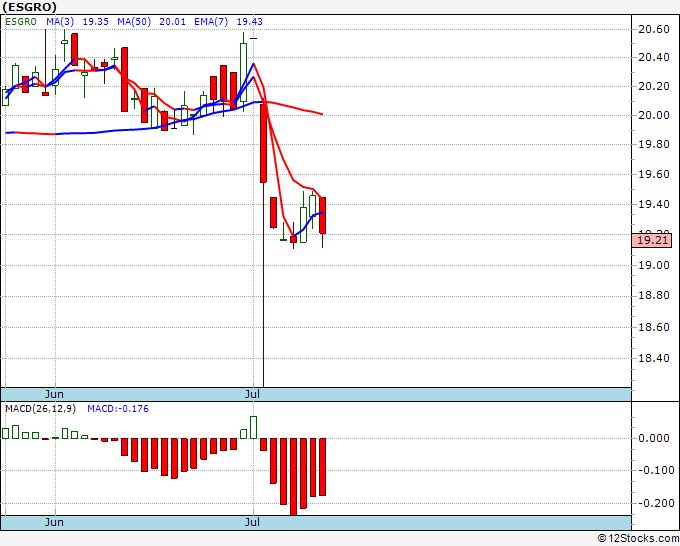Click the MACD:-0.176 value readout
The height and width of the screenshot is (546, 680).
(118, 409)
